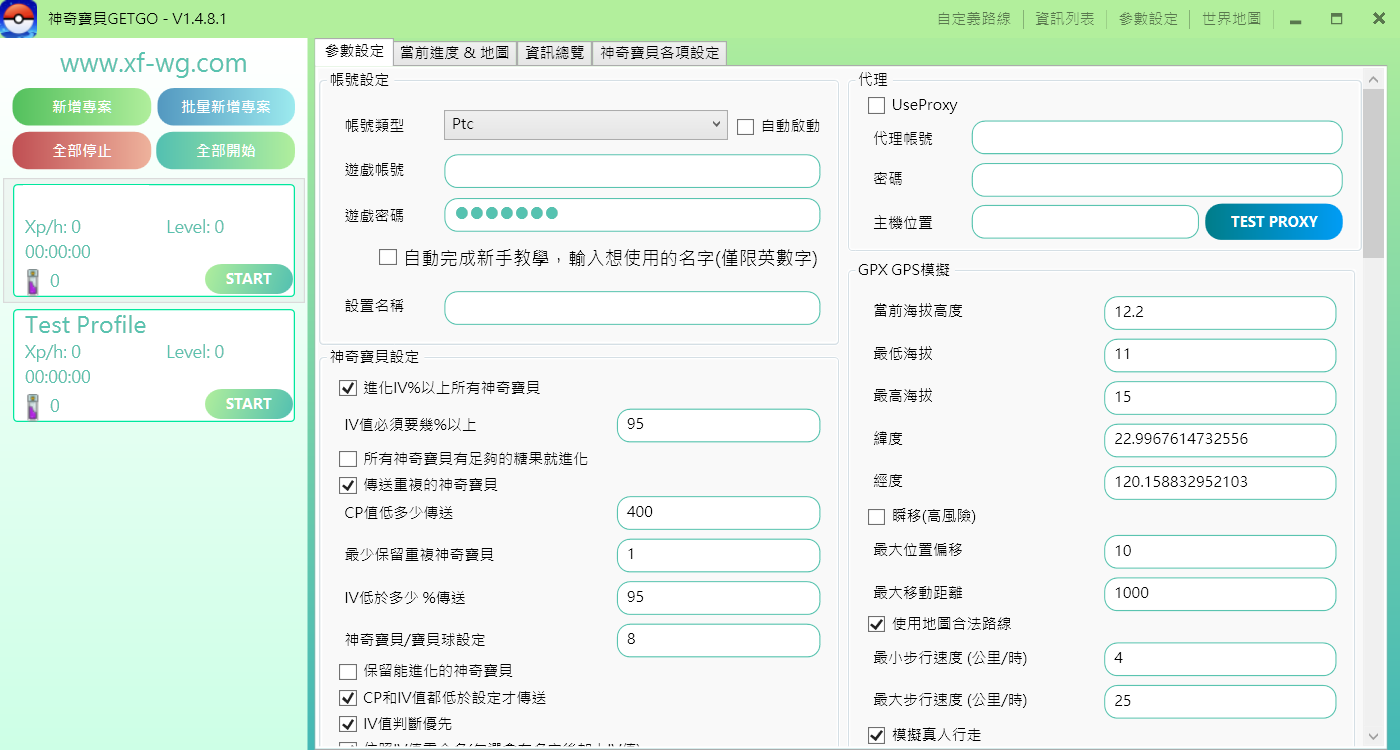Click the 最少保留重複神奇寶貝 field

(x=718, y=555)
